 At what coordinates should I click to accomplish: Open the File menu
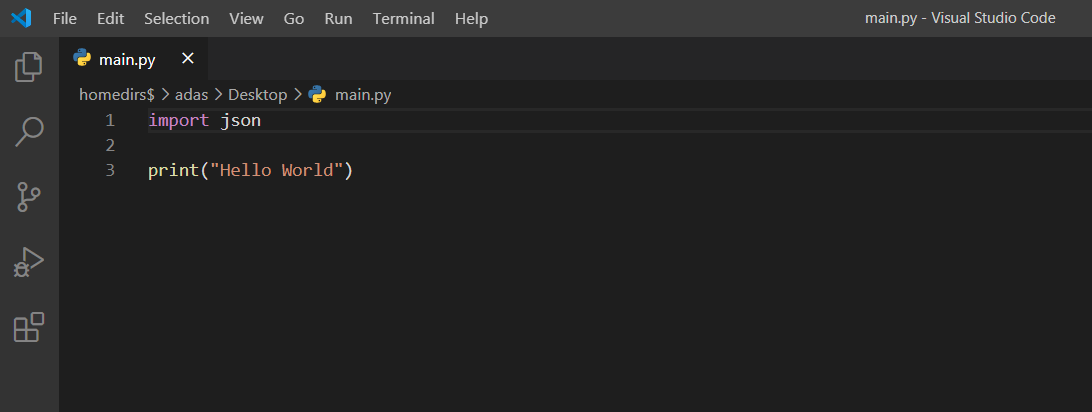click(x=64, y=18)
